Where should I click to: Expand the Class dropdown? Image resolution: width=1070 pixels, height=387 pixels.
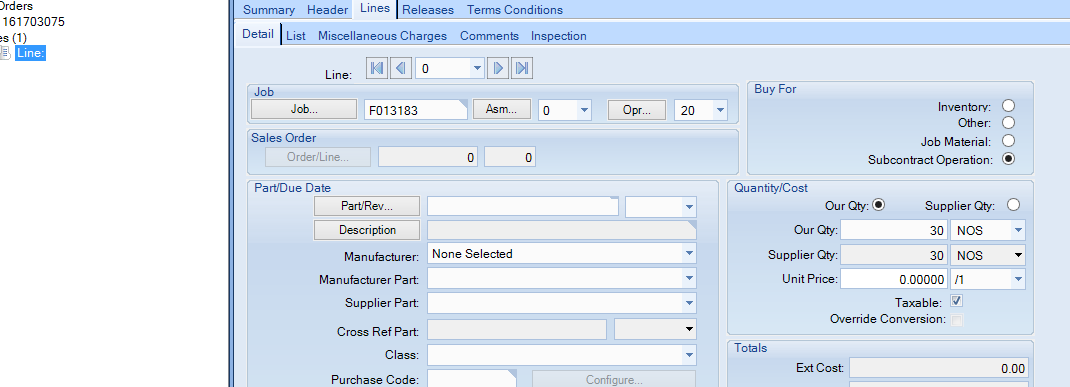click(x=689, y=355)
